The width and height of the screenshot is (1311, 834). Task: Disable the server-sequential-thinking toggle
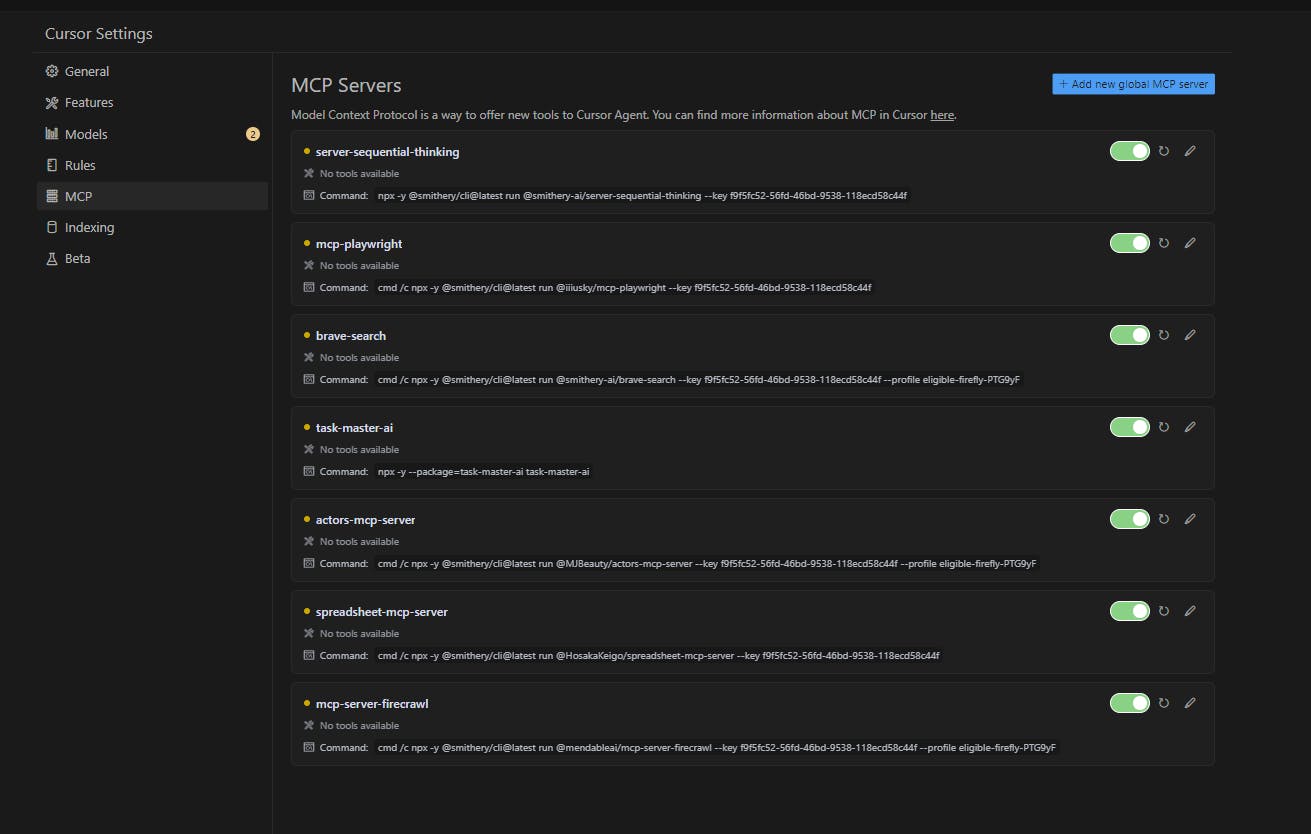click(x=1130, y=151)
